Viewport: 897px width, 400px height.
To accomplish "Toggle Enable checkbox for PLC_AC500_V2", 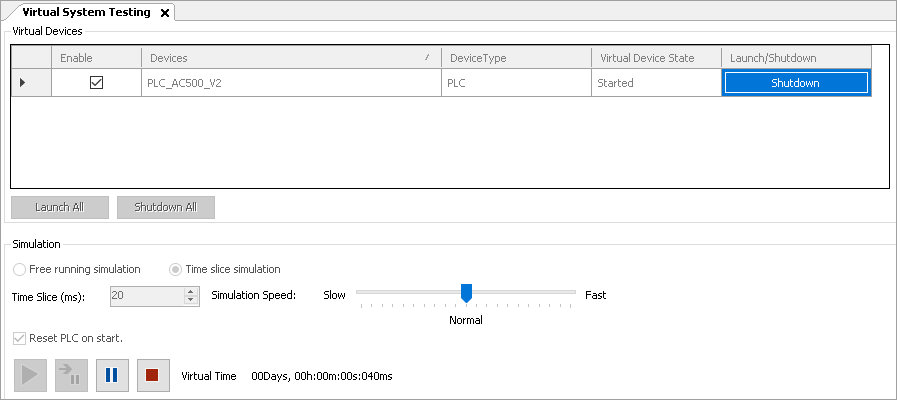I will [96, 83].
